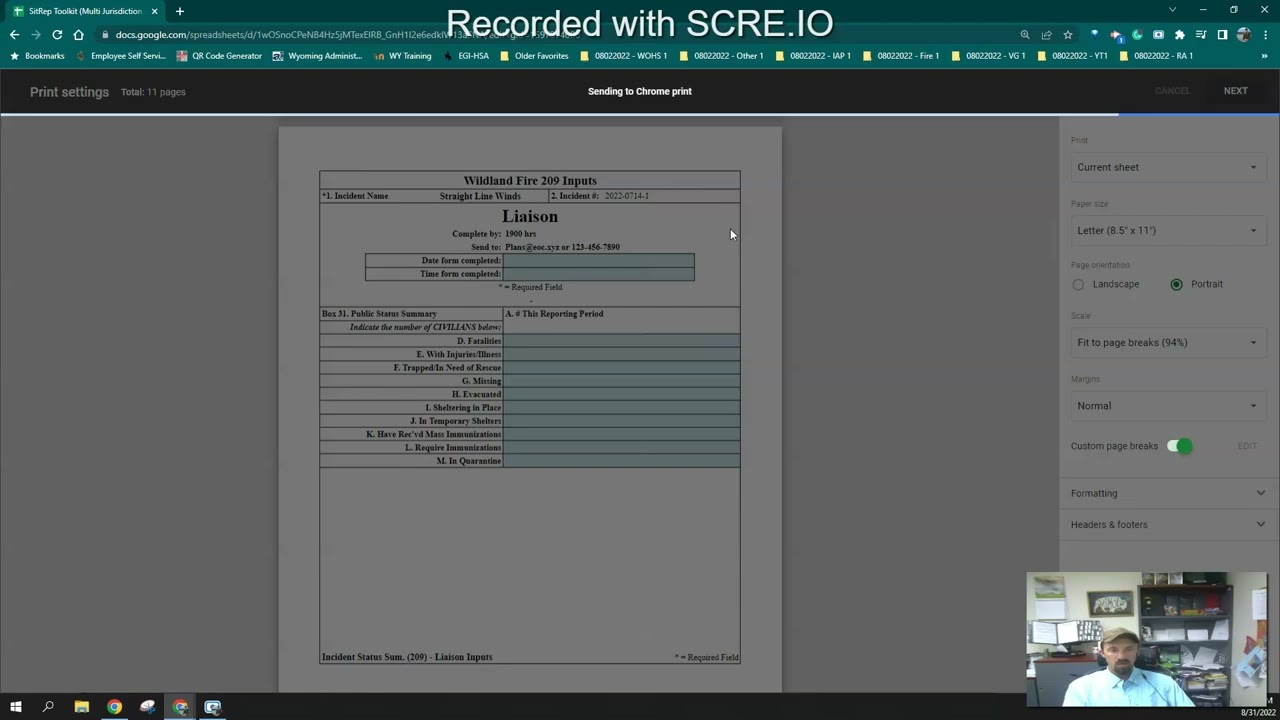Bookmark this page with the star icon
1280x720 pixels.
pyautogui.click(x=1067, y=35)
